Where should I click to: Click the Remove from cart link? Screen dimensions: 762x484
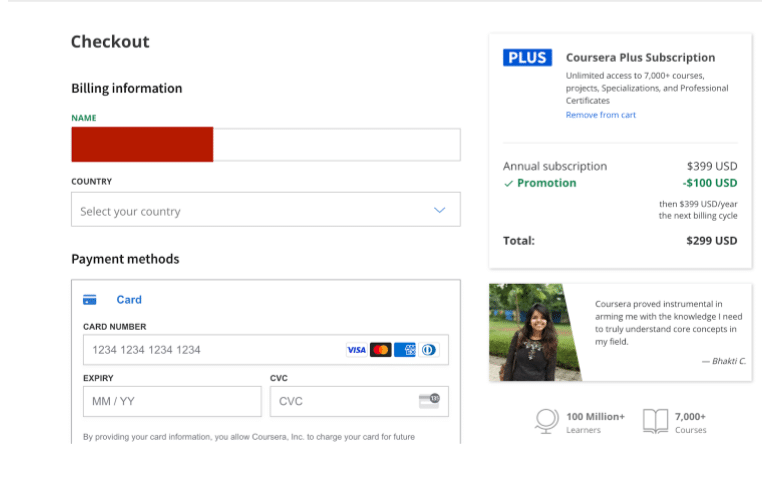coord(601,115)
